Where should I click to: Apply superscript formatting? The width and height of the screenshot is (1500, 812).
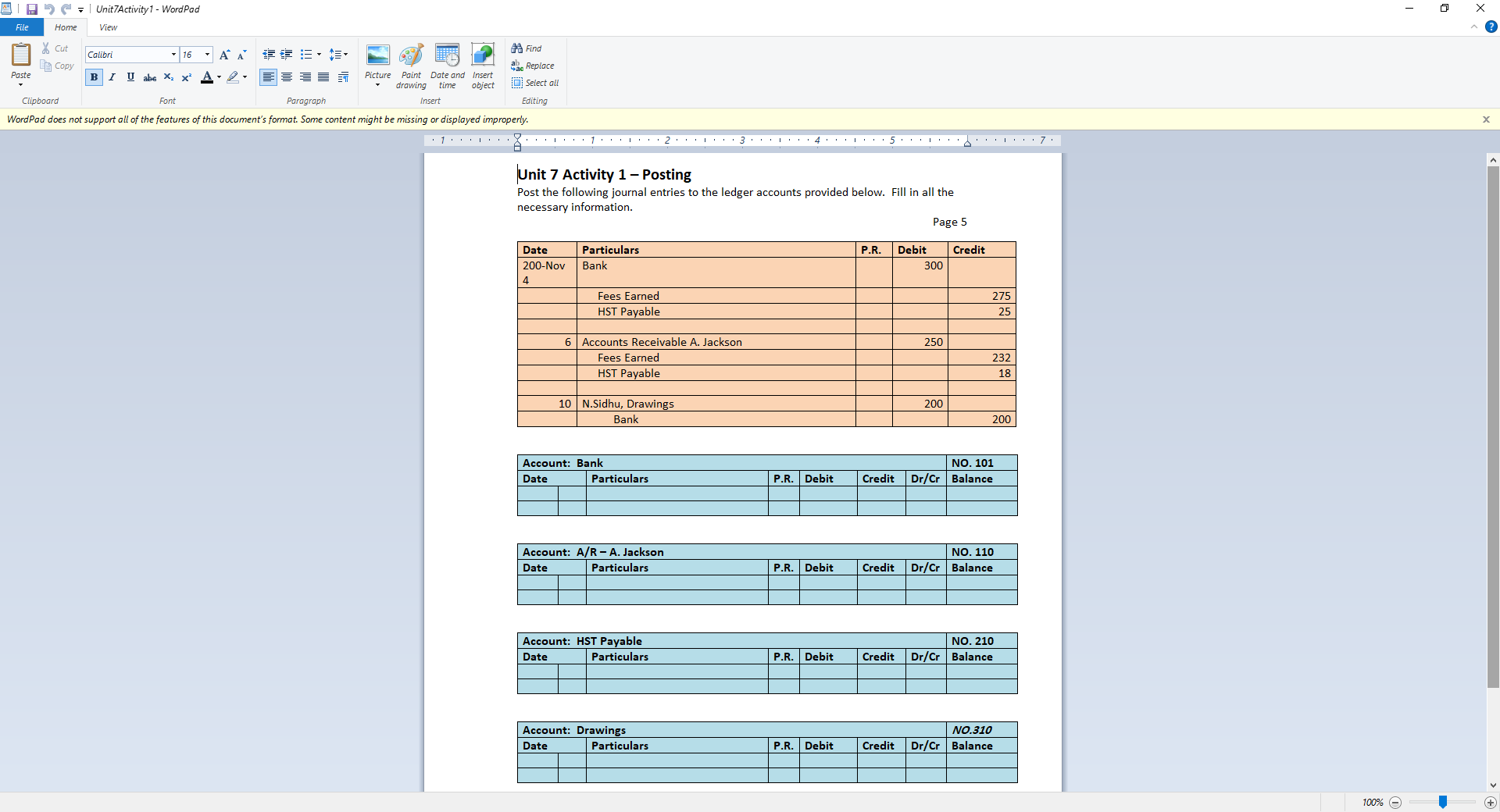coord(186,77)
